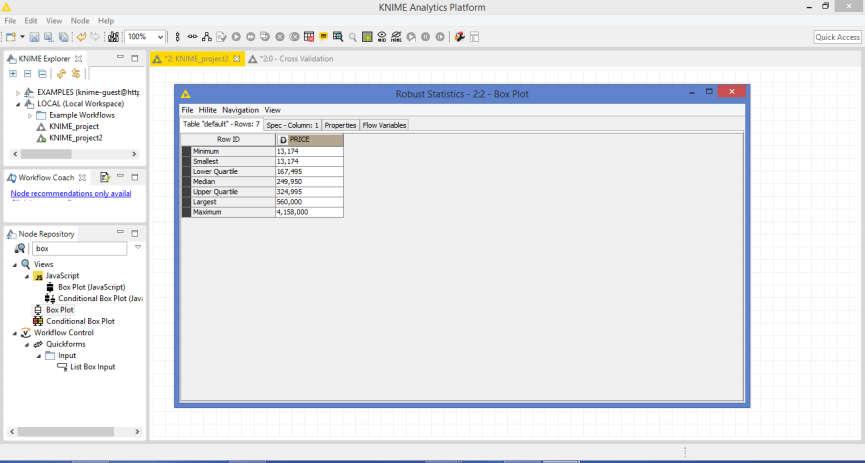Screen dimensions: 865x463
Task: Switch to the Cross Validation editor tab
Action: (x=297, y=59)
